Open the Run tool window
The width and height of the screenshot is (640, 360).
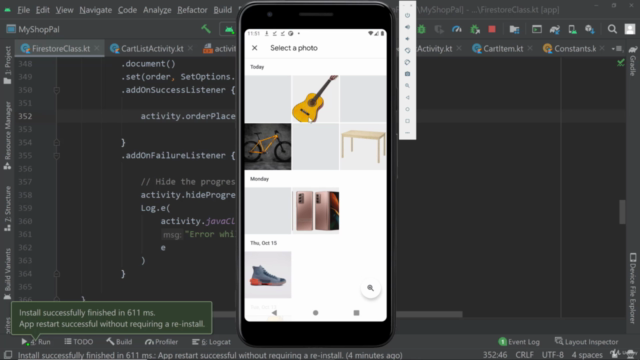pos(36,342)
